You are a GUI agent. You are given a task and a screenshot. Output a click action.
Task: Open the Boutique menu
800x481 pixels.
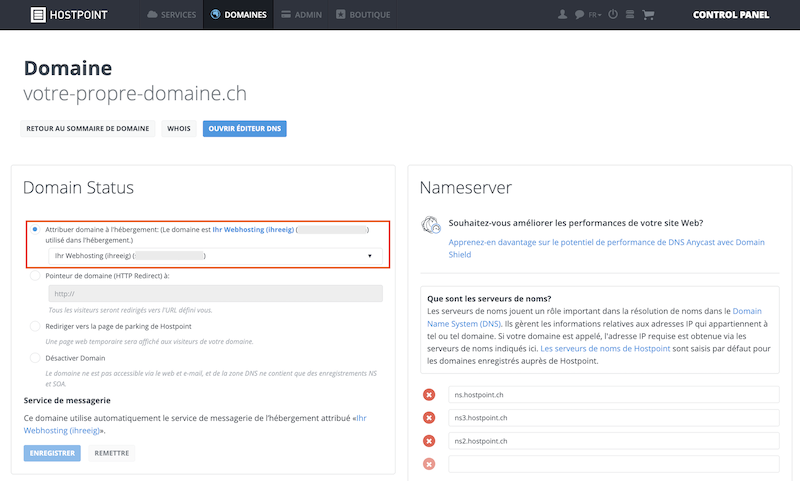pyautogui.click(x=363, y=15)
